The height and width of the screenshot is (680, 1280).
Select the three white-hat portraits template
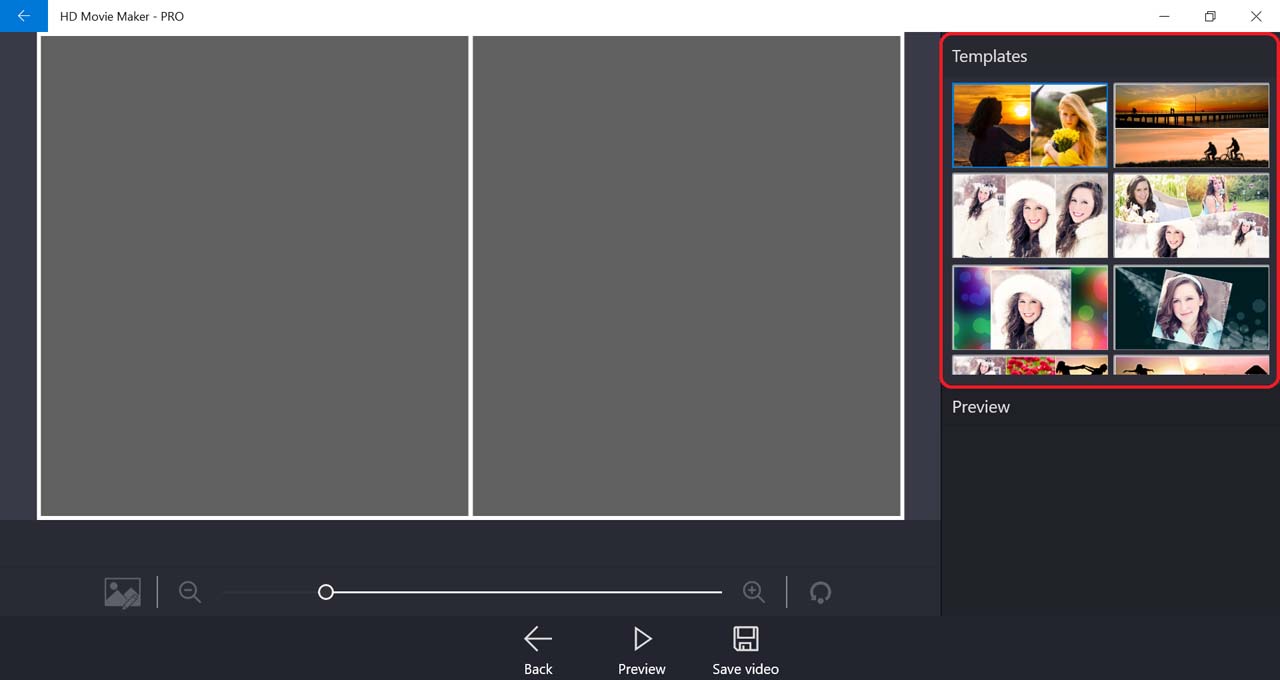point(1030,216)
